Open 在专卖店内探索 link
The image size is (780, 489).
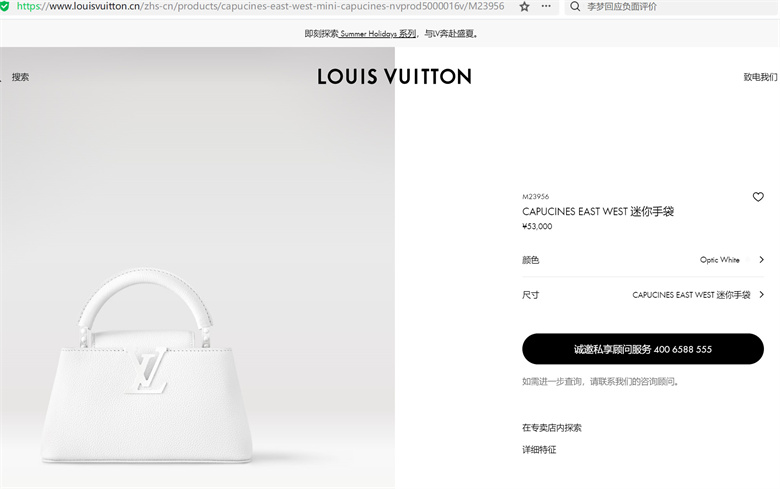(x=552, y=428)
